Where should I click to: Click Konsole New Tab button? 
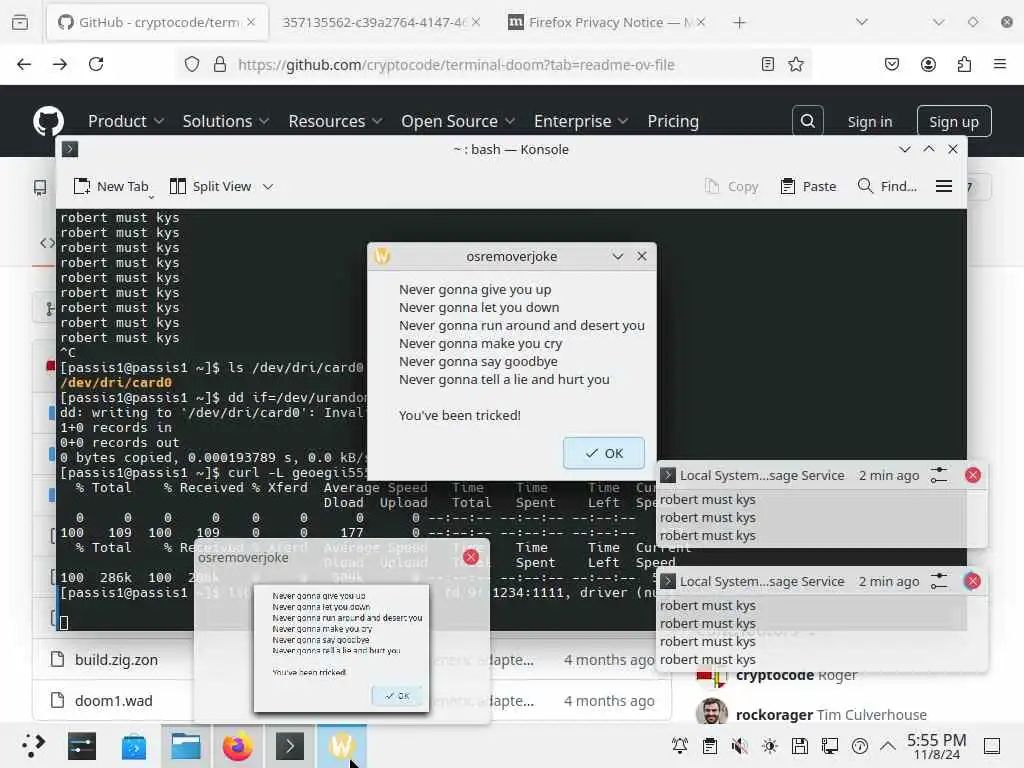[x=111, y=187]
